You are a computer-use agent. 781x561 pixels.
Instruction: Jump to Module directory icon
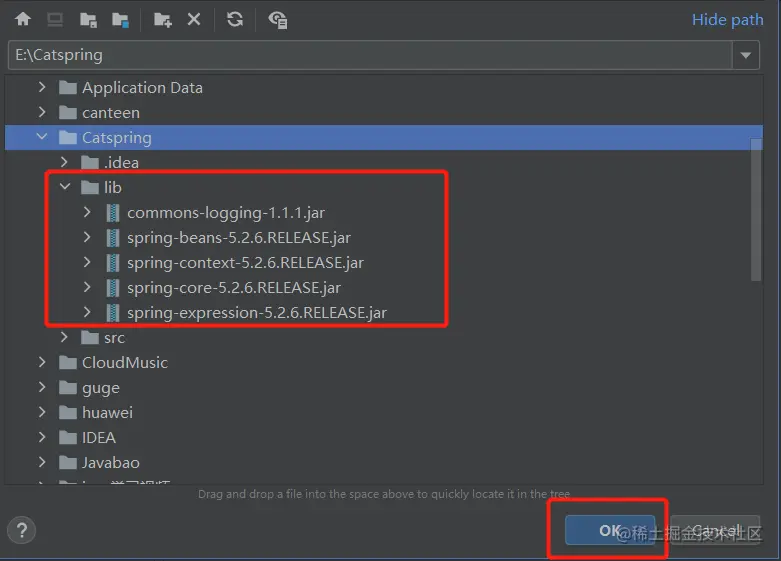(x=120, y=20)
